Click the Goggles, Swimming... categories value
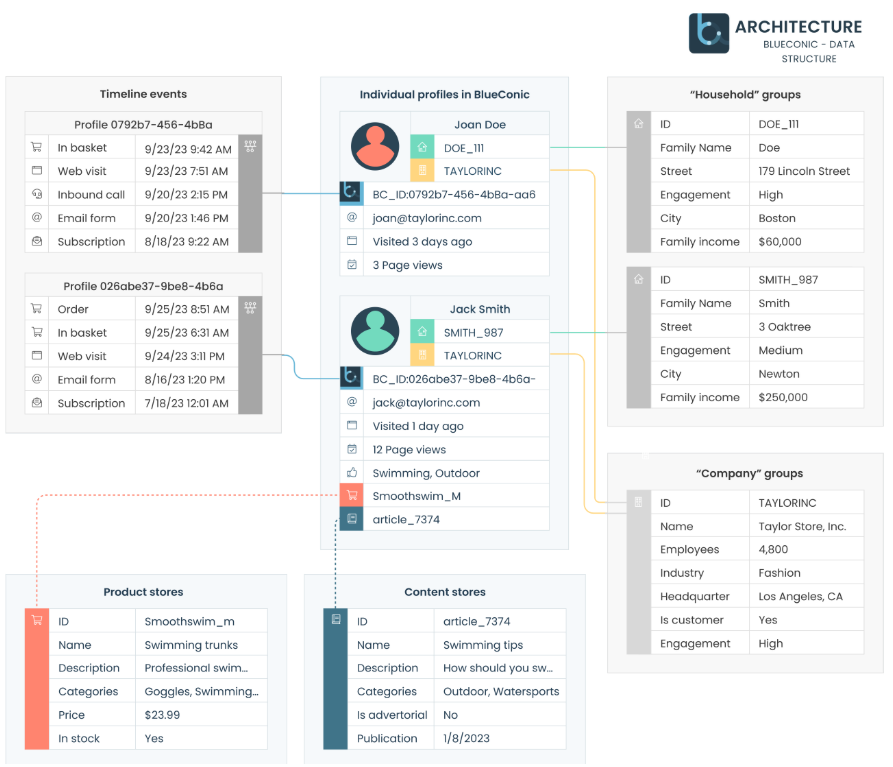 tap(201, 691)
